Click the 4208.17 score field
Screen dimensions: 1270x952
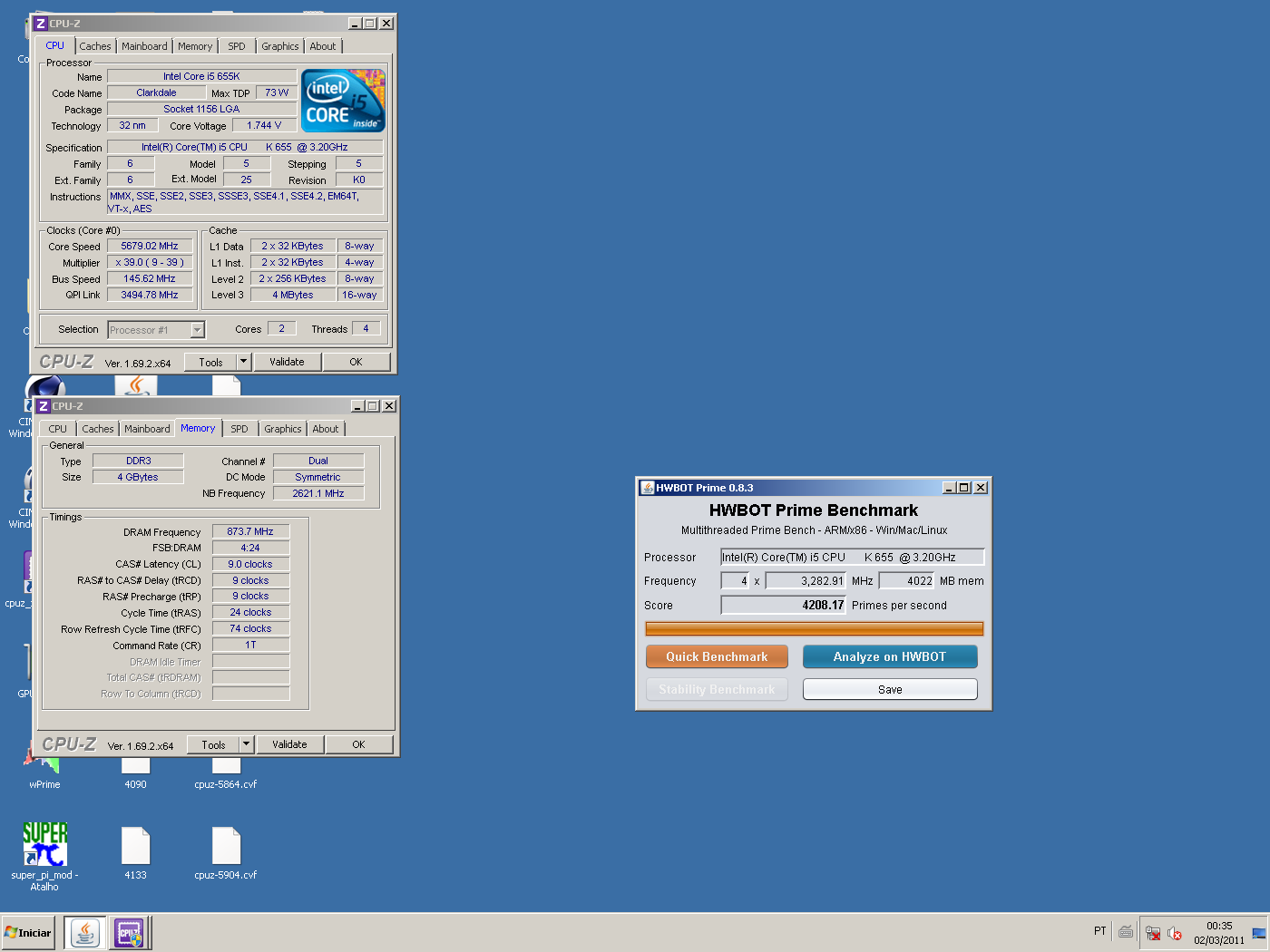(x=784, y=605)
